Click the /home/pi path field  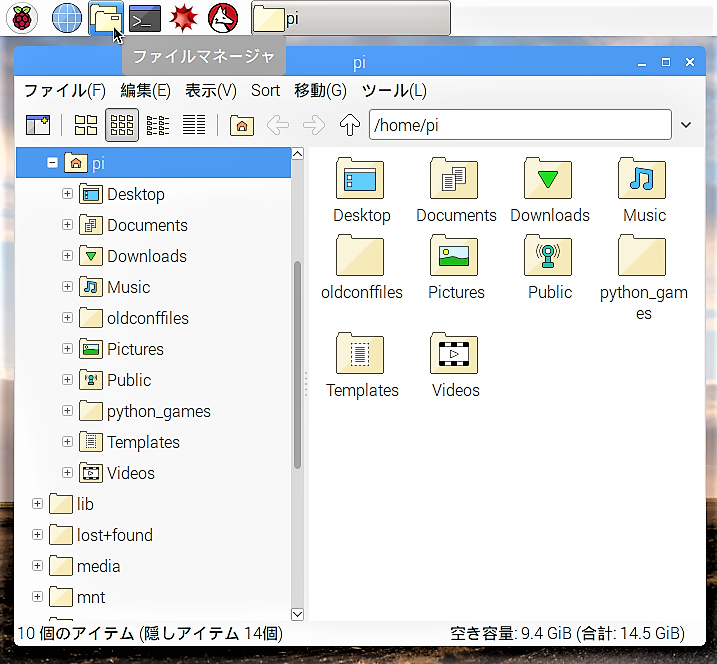point(520,124)
